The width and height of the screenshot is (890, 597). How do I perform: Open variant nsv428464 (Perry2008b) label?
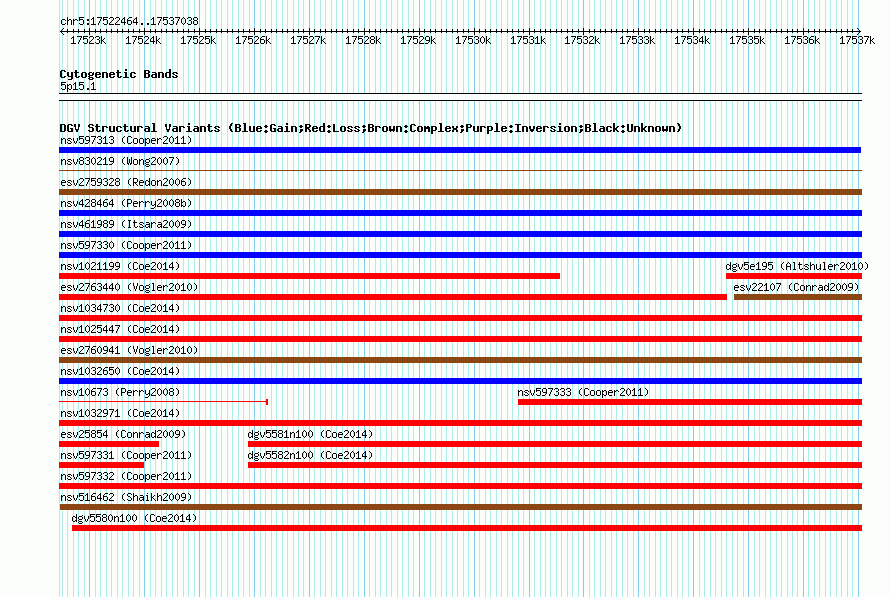(126, 203)
